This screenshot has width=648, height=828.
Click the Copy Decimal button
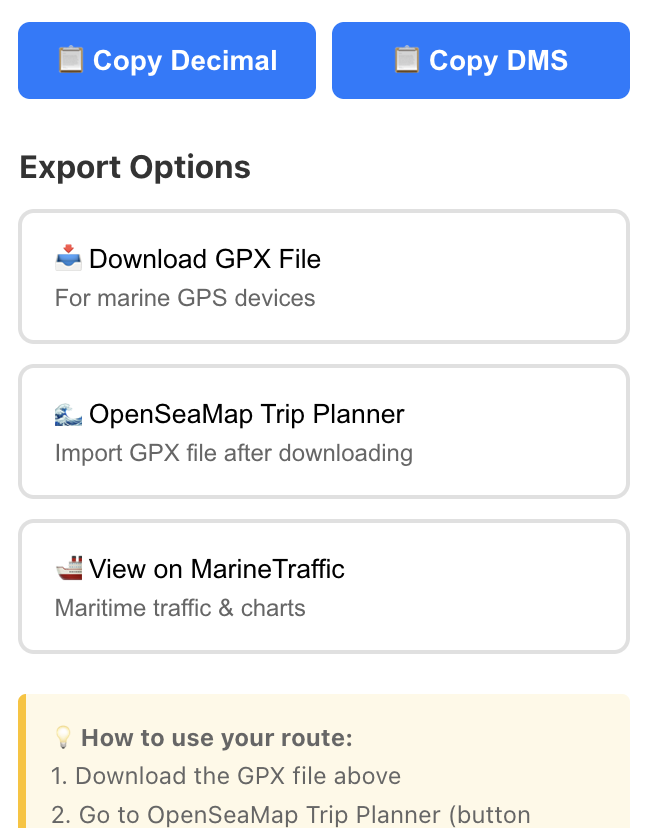[x=167, y=60]
